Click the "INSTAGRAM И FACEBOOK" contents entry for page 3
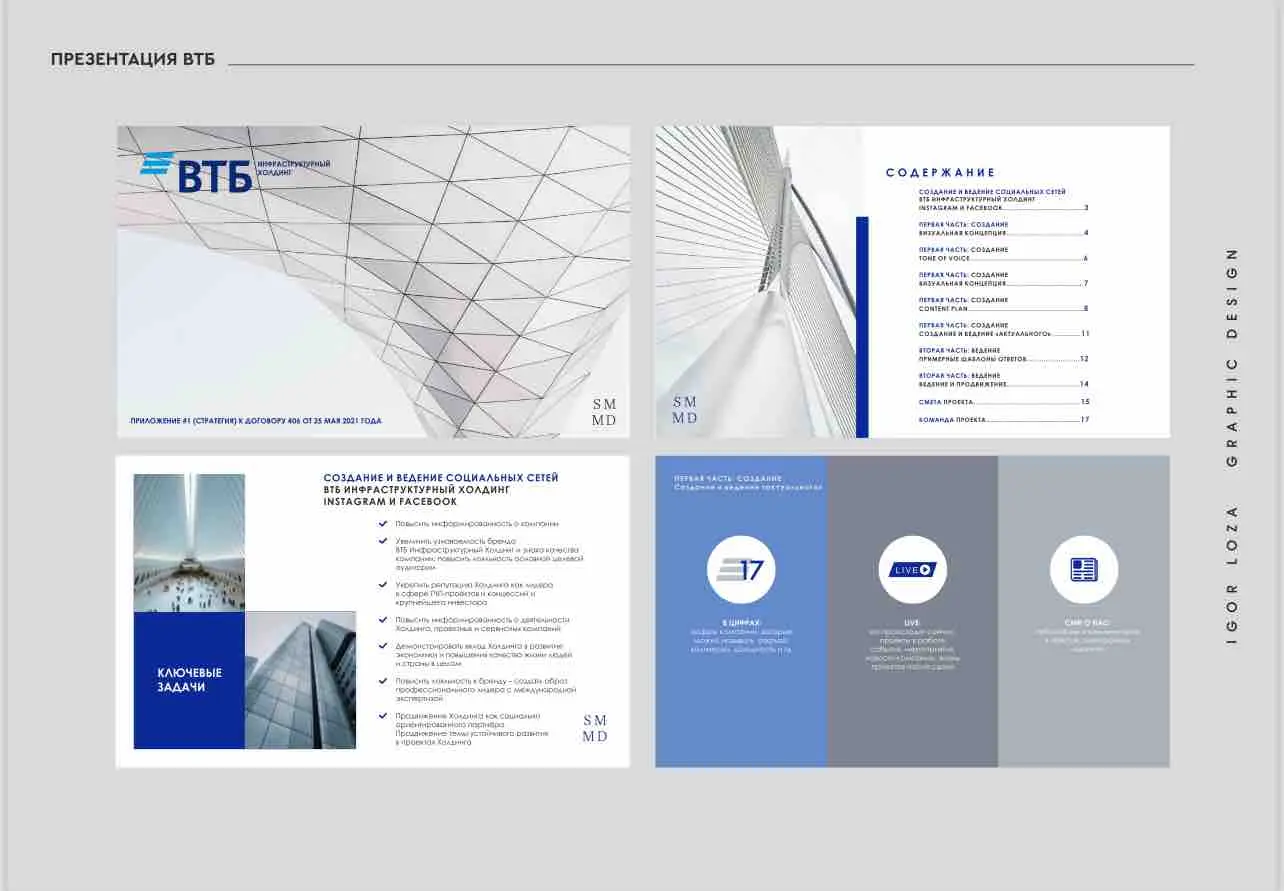Image resolution: width=1284 pixels, height=891 pixels. pyautogui.click(x=1003, y=199)
